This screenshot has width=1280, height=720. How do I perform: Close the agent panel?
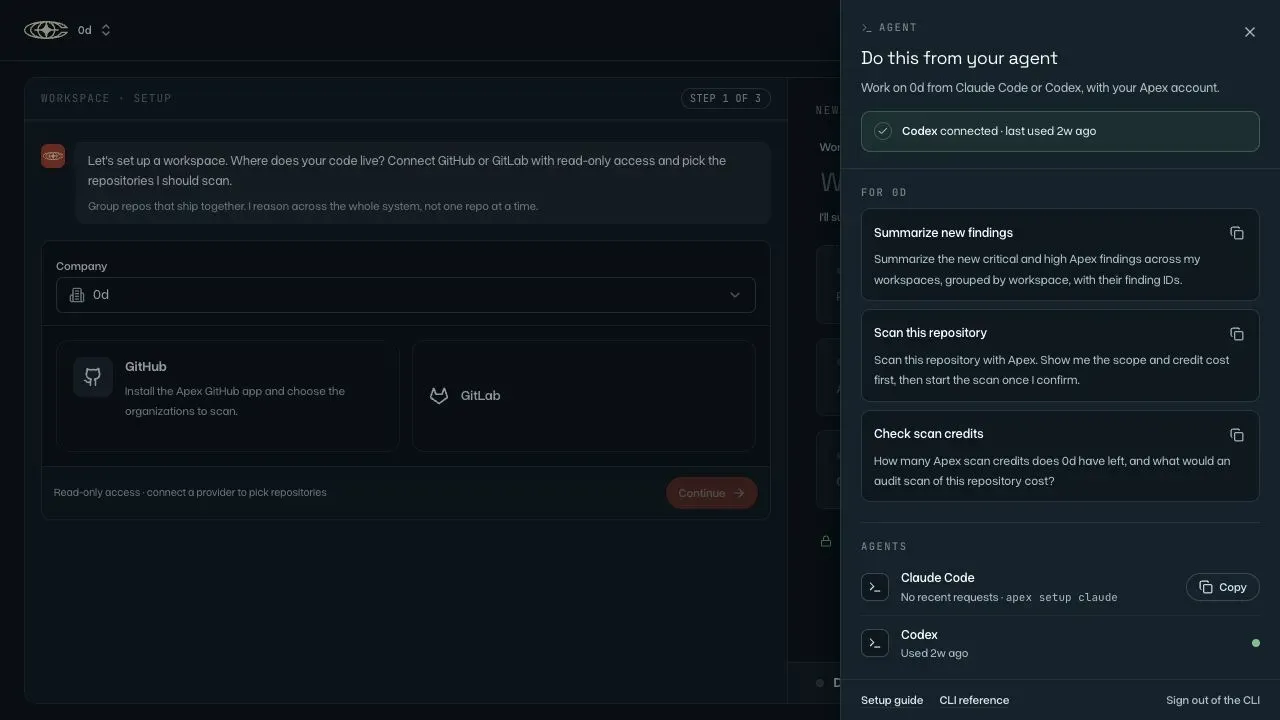click(x=1250, y=32)
